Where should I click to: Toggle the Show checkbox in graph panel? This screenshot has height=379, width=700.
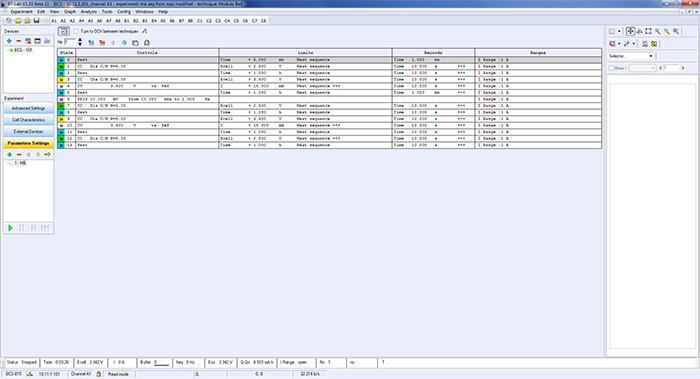(x=612, y=68)
